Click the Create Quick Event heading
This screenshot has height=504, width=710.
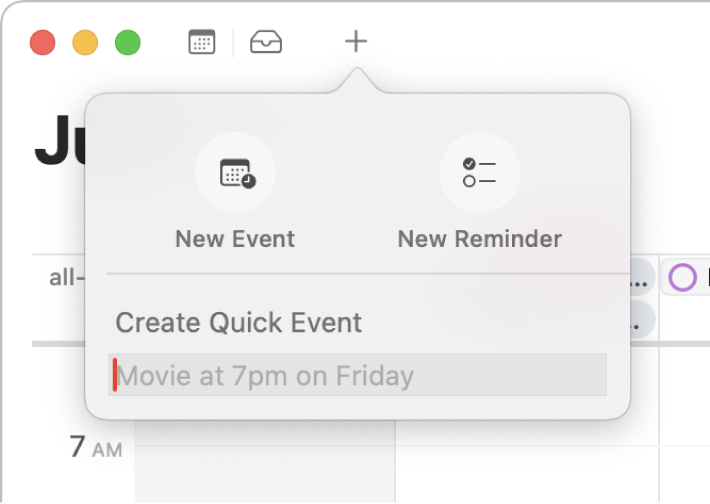pyautogui.click(x=239, y=323)
